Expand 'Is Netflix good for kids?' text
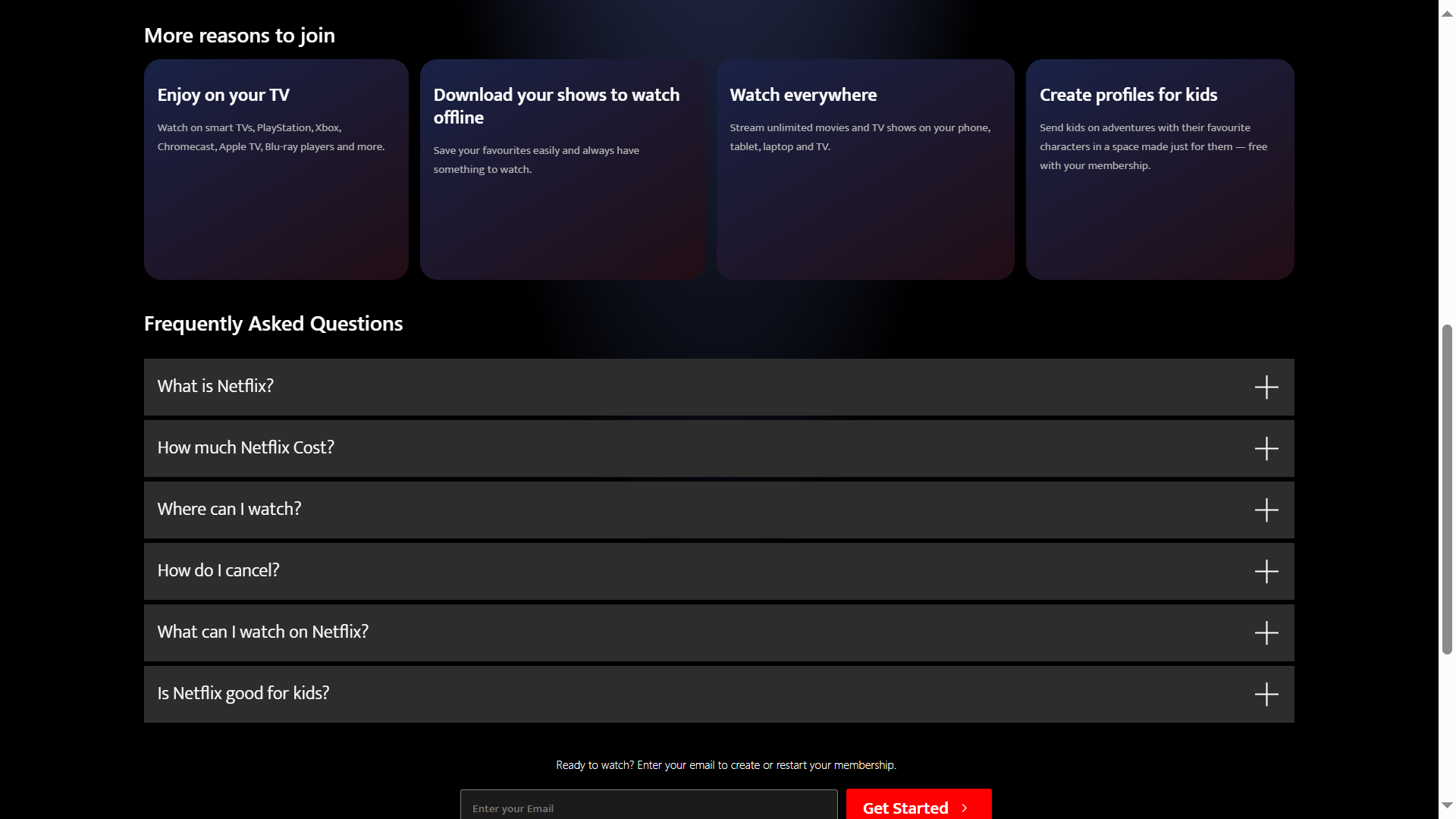1456x819 pixels. [243, 693]
